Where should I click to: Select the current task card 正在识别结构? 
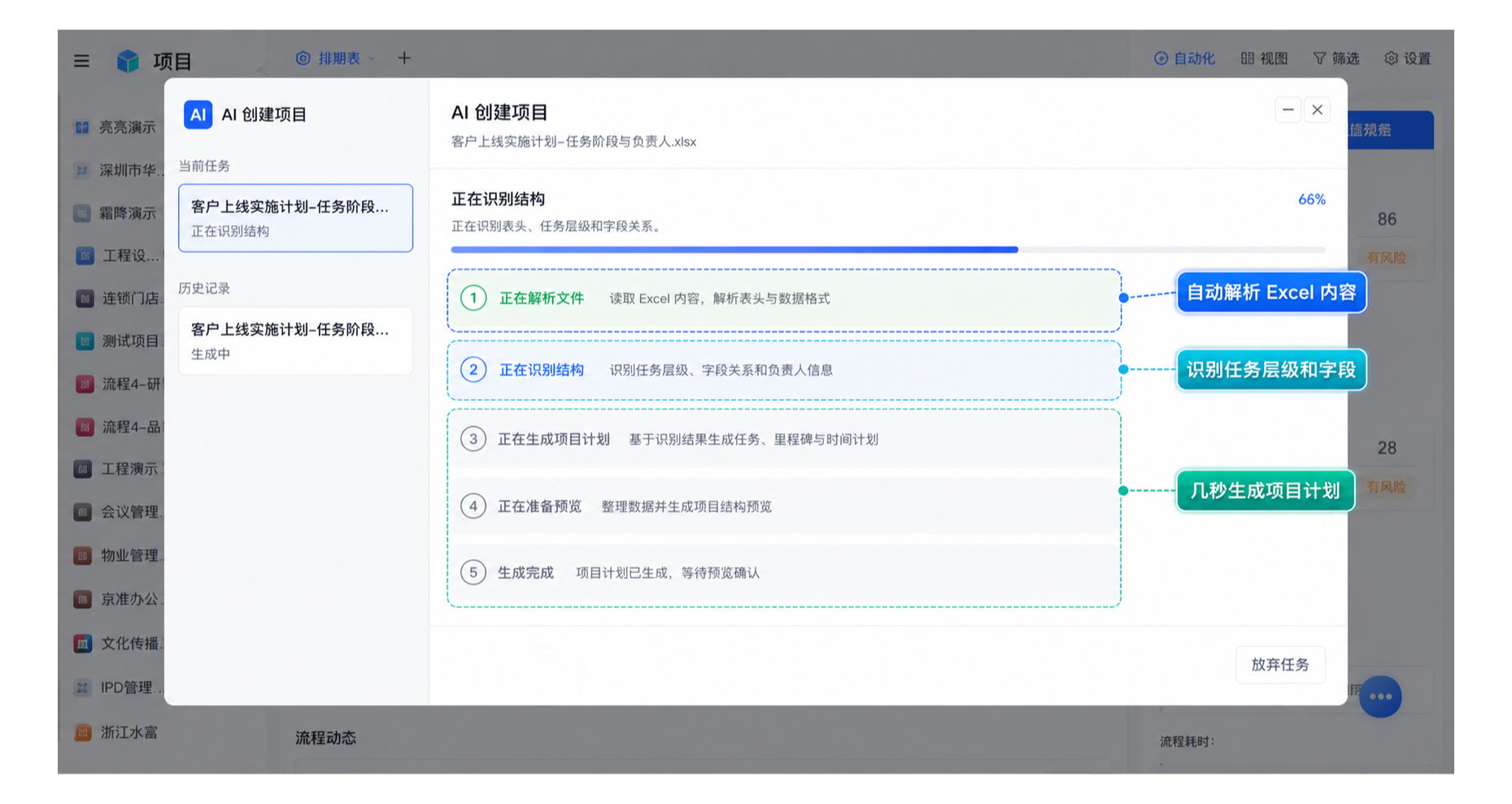[x=295, y=218]
